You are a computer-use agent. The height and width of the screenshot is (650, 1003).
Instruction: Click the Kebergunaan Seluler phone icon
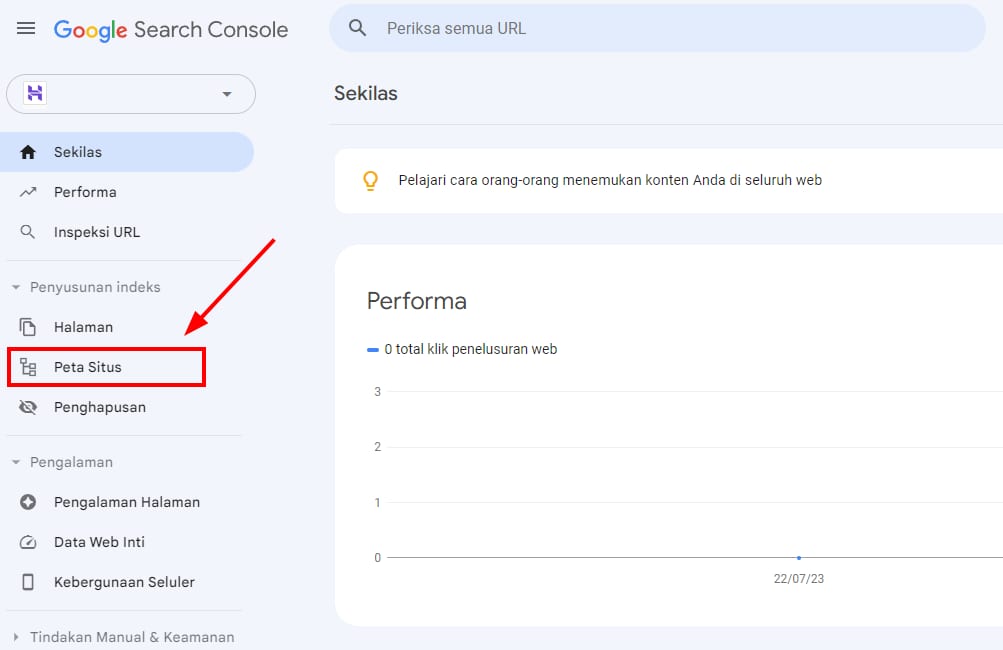click(28, 582)
